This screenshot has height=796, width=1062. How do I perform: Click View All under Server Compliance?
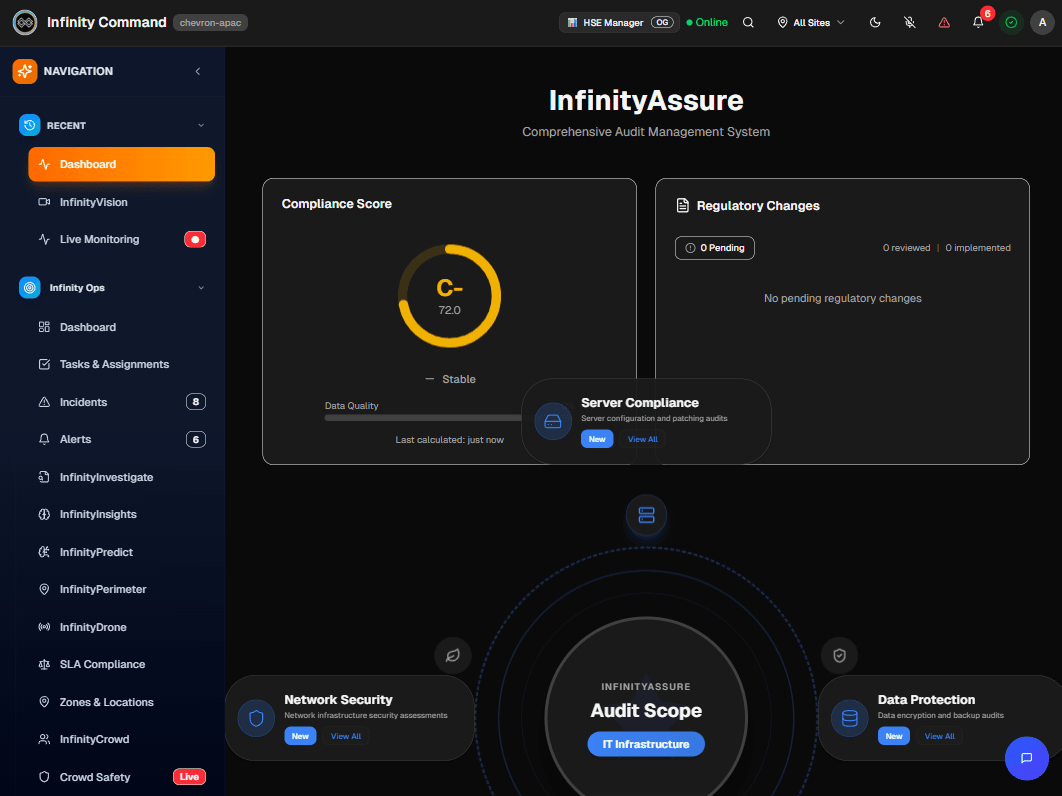[643, 439]
